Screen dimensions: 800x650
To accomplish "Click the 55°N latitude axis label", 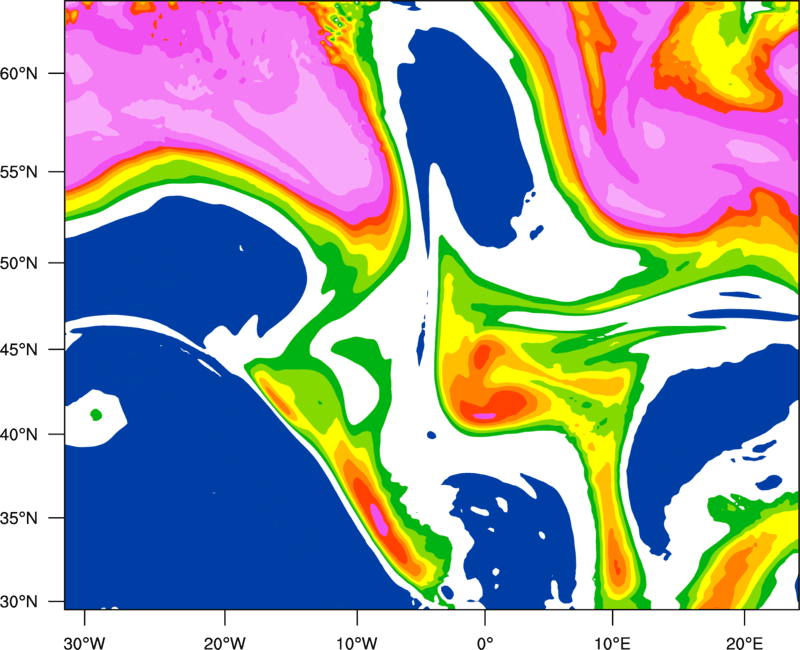I will point(19,172).
